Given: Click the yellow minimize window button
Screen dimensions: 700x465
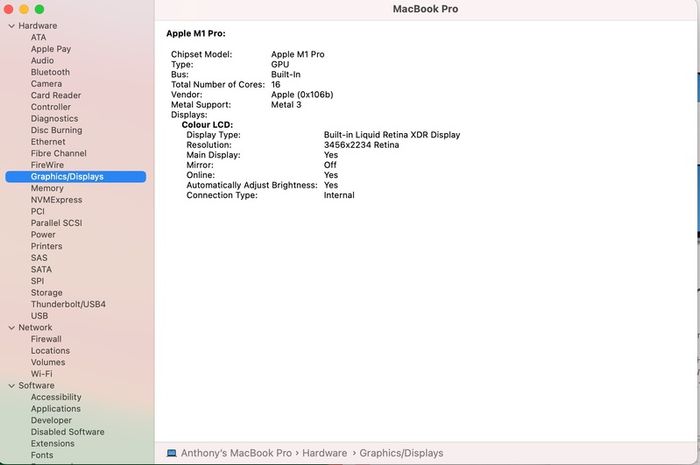Looking at the screenshot, I should (24, 9).
